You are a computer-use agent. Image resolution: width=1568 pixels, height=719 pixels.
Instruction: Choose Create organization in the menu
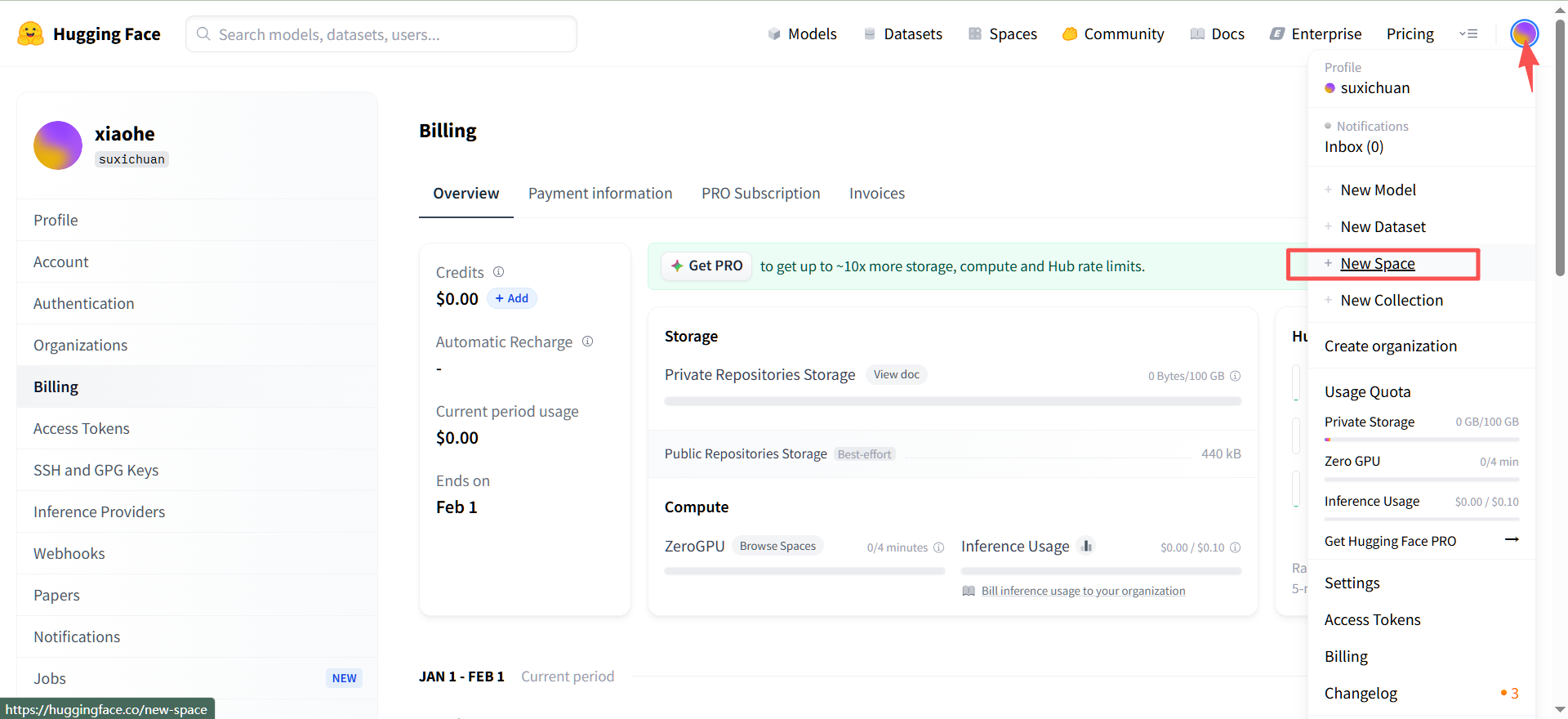pyautogui.click(x=1390, y=346)
